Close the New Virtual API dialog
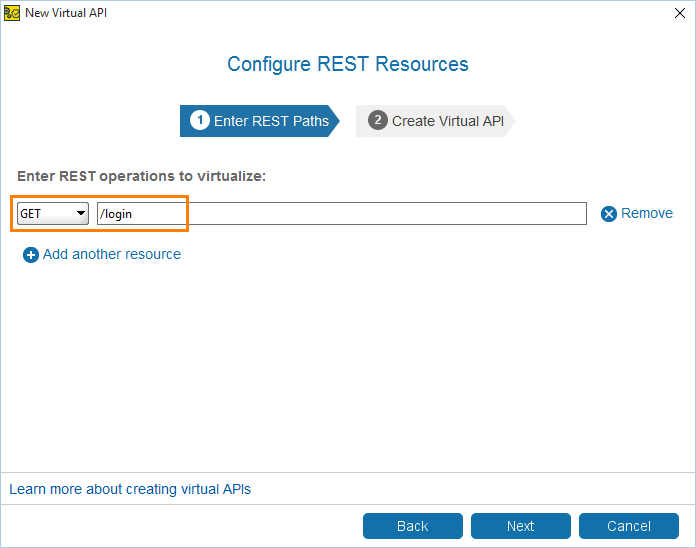This screenshot has width=696, height=548. point(680,13)
